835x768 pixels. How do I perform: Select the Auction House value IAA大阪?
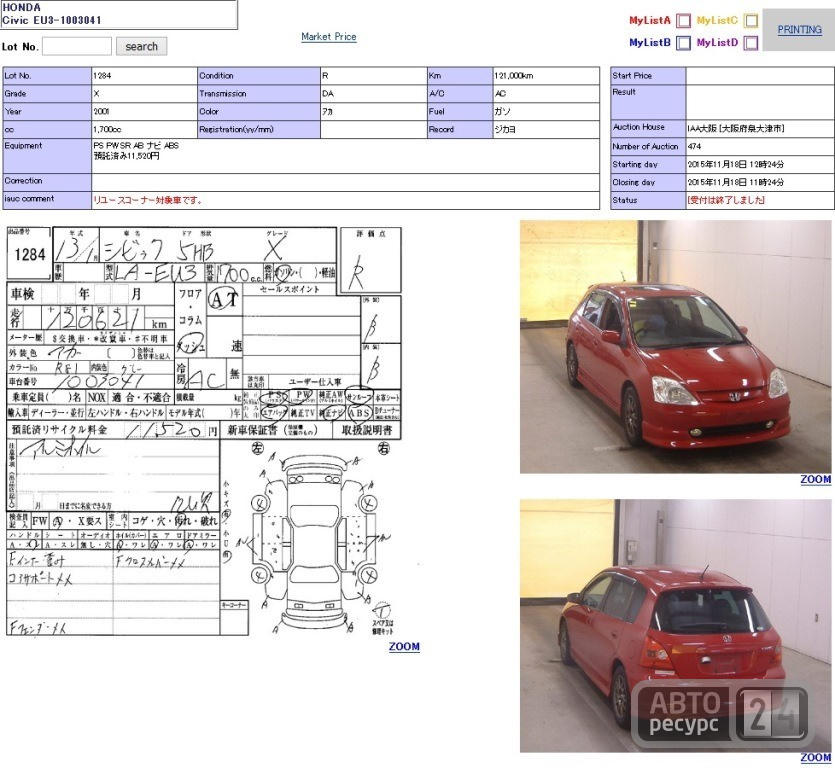coord(735,128)
